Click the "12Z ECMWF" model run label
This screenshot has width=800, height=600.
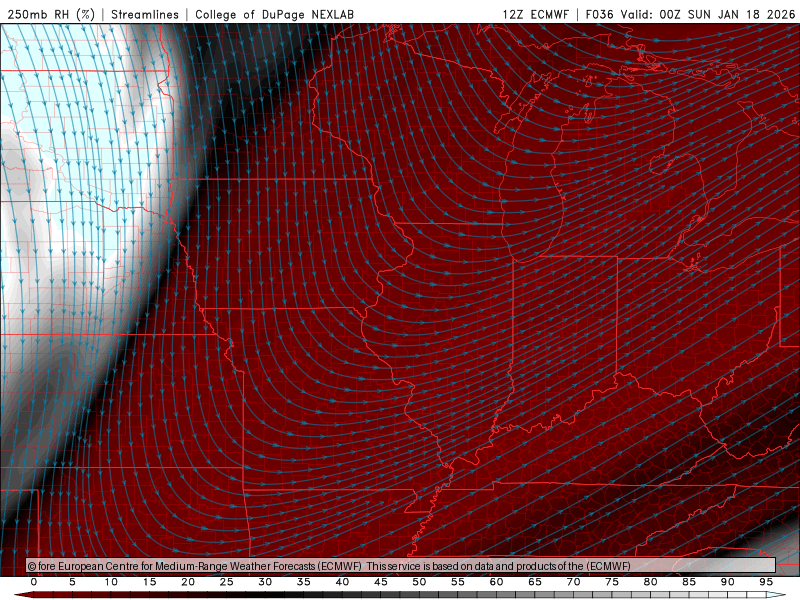point(535,14)
